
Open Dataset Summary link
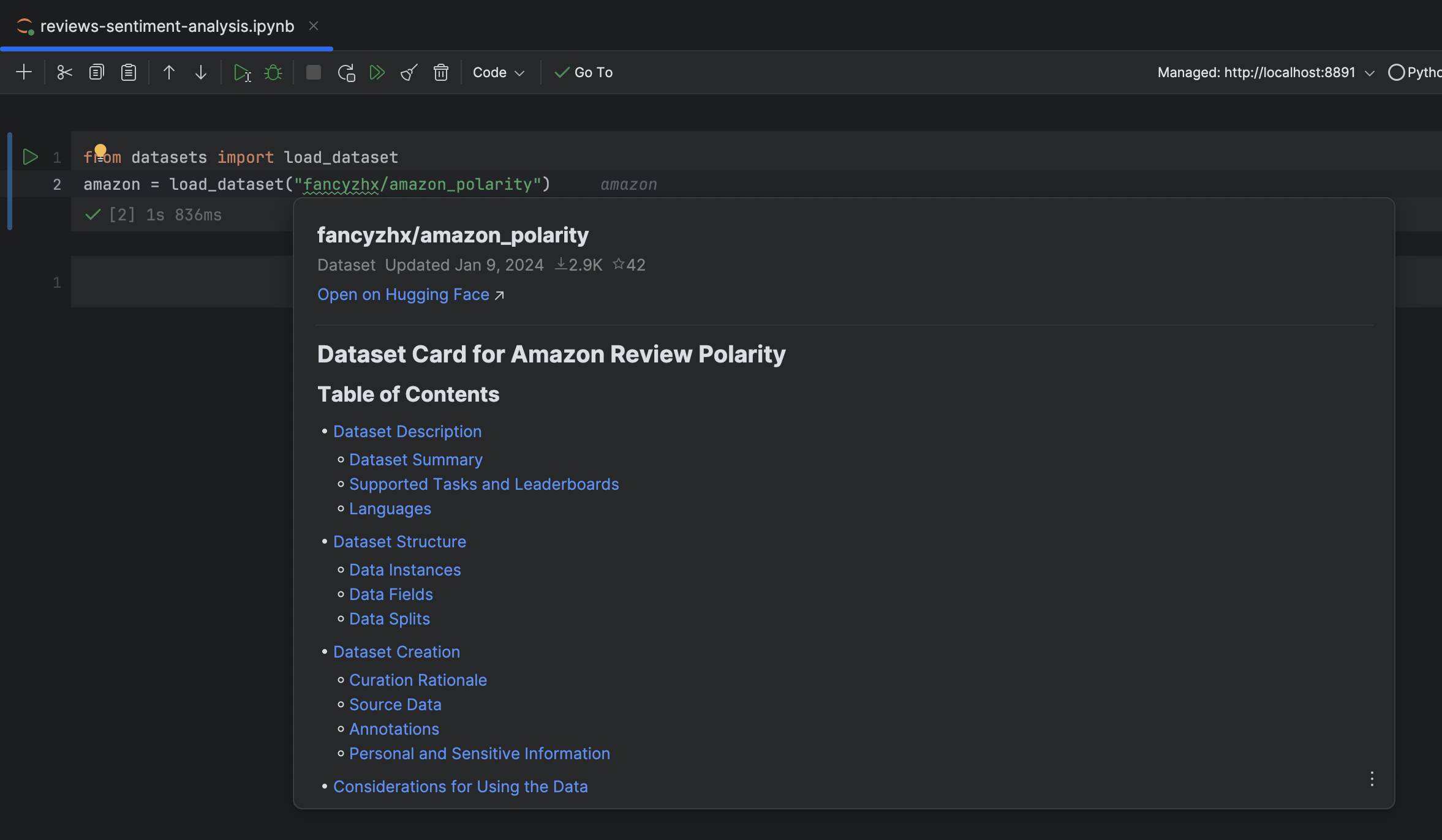pos(416,460)
